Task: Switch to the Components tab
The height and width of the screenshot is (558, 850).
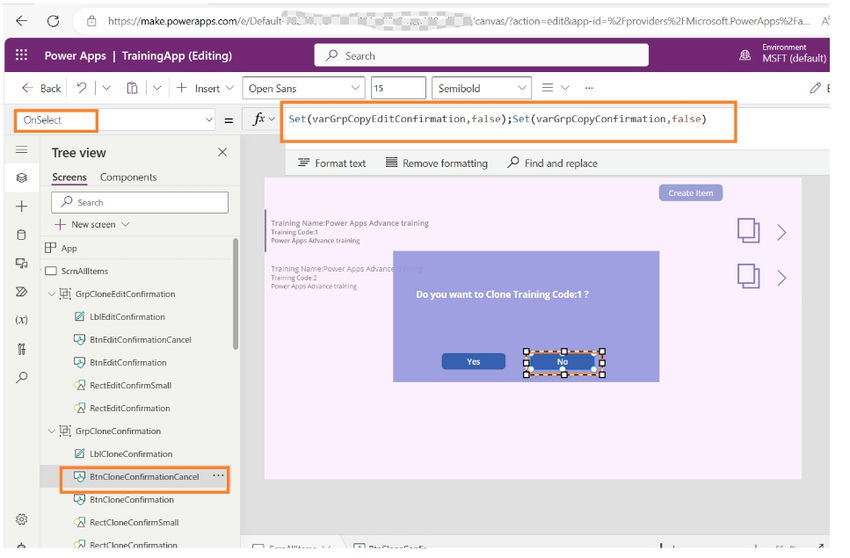Action: (128, 177)
